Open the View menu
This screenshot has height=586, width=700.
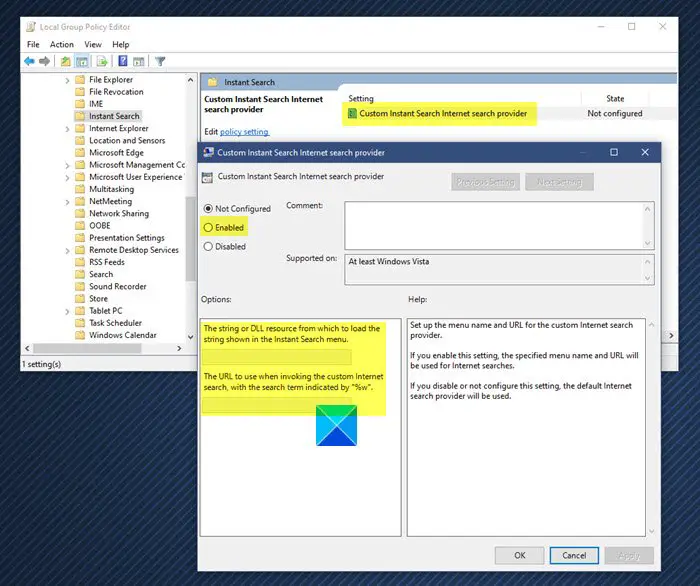93,44
